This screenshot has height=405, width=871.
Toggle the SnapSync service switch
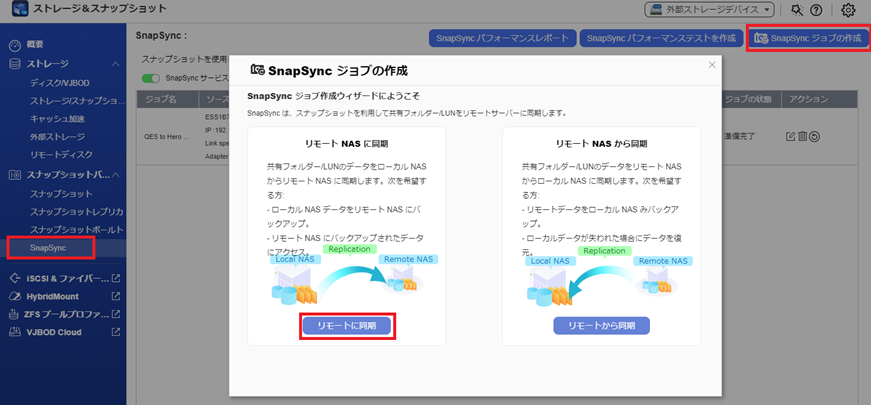(x=151, y=78)
